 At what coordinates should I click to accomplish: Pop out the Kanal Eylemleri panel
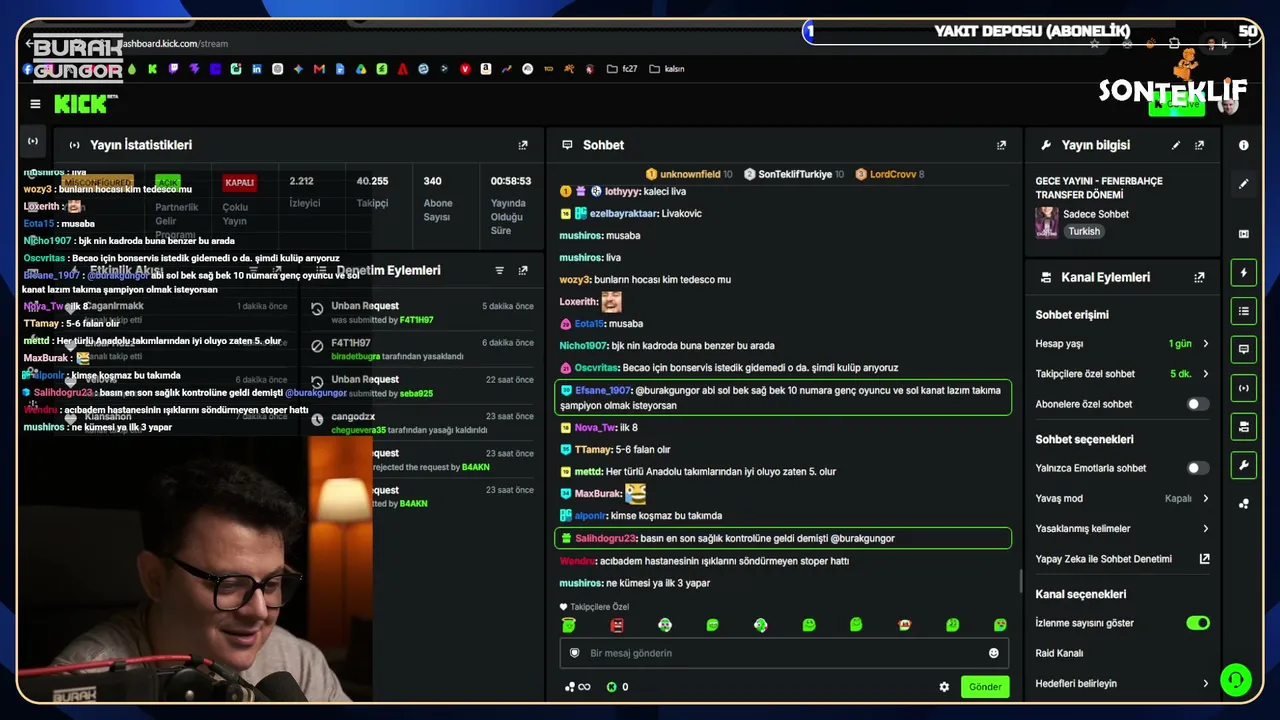point(1199,277)
